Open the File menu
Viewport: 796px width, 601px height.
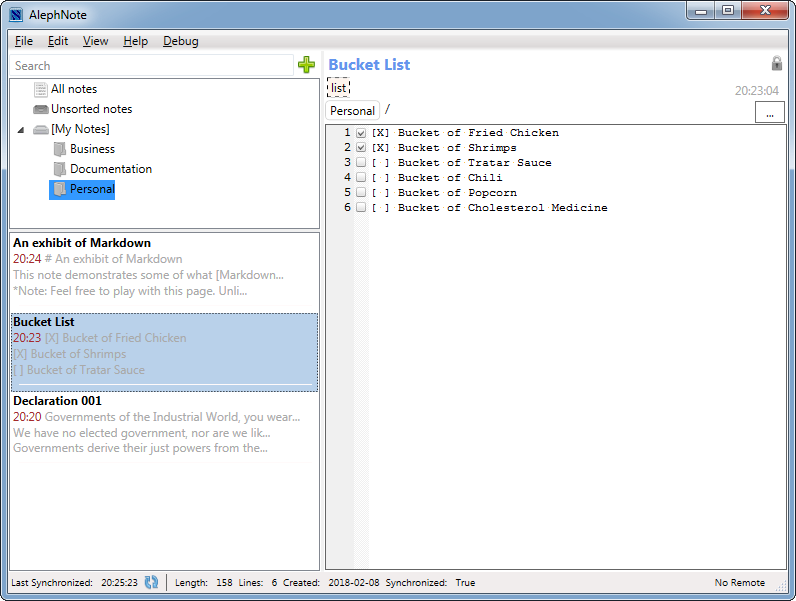point(24,41)
